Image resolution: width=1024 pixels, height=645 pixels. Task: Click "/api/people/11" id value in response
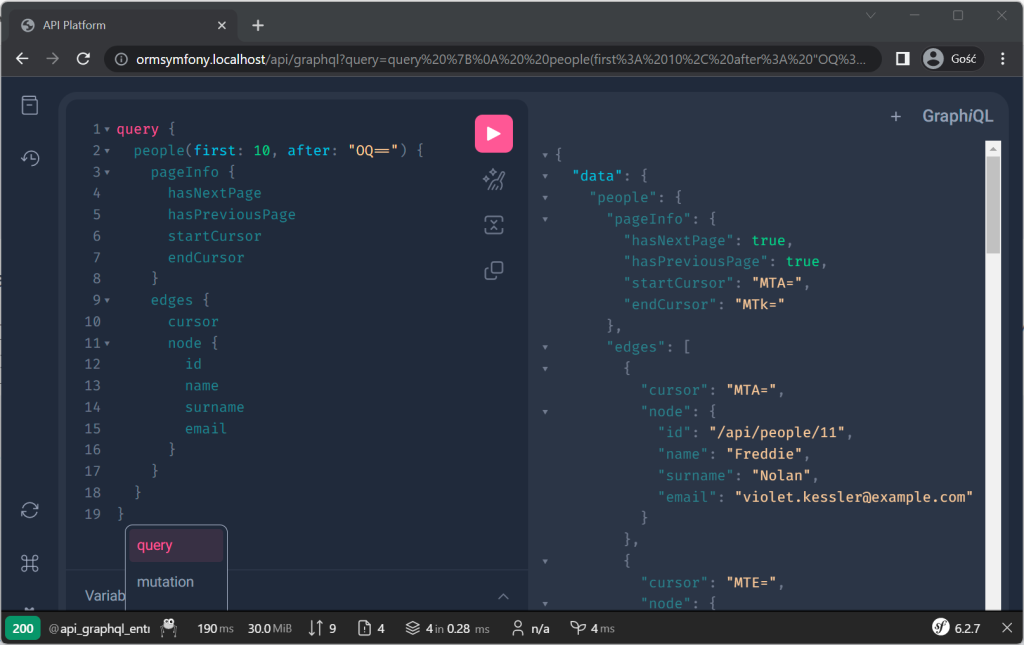[777, 432]
